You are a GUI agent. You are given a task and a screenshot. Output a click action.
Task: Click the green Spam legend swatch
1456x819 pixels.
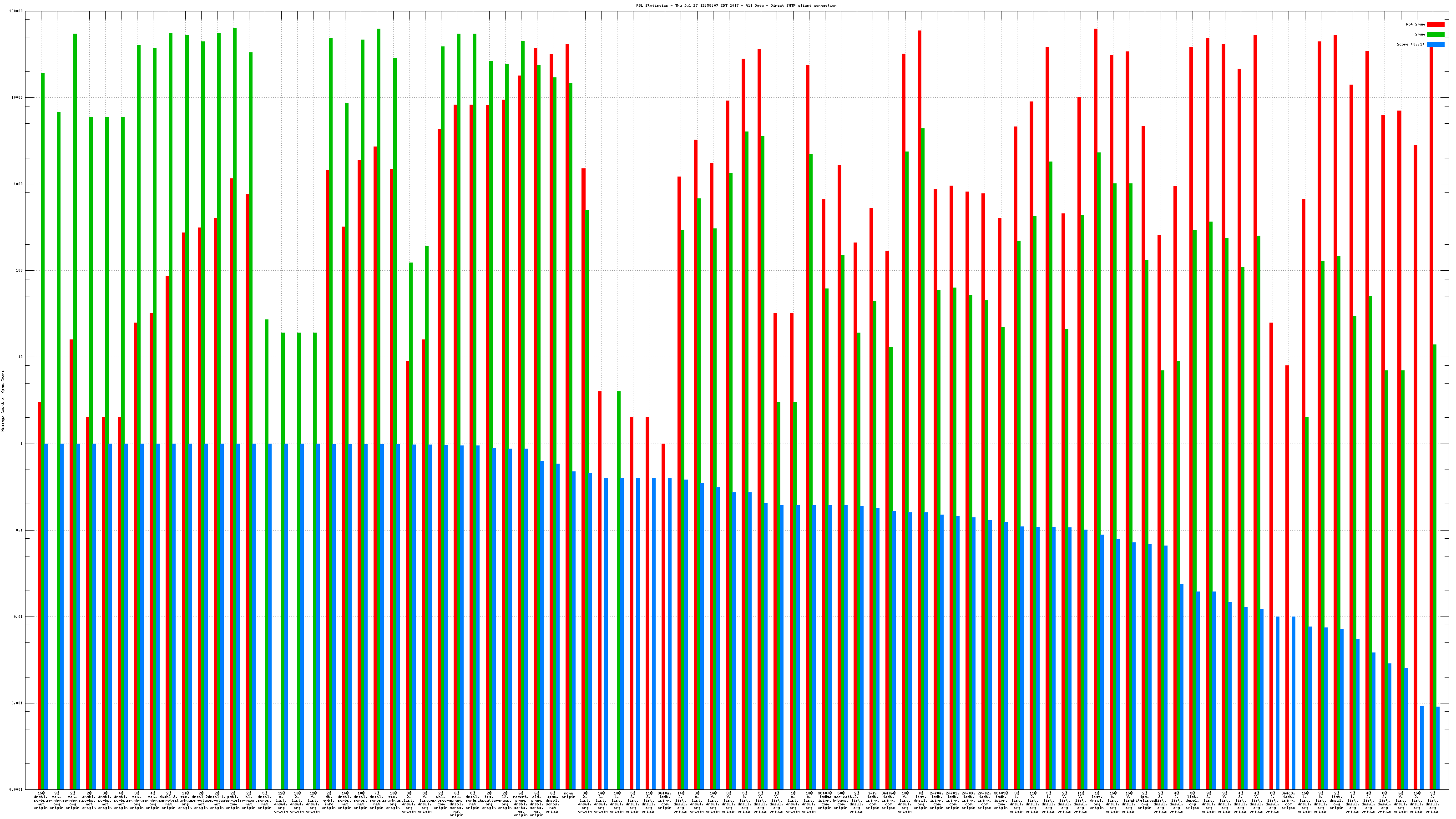pos(1435,35)
